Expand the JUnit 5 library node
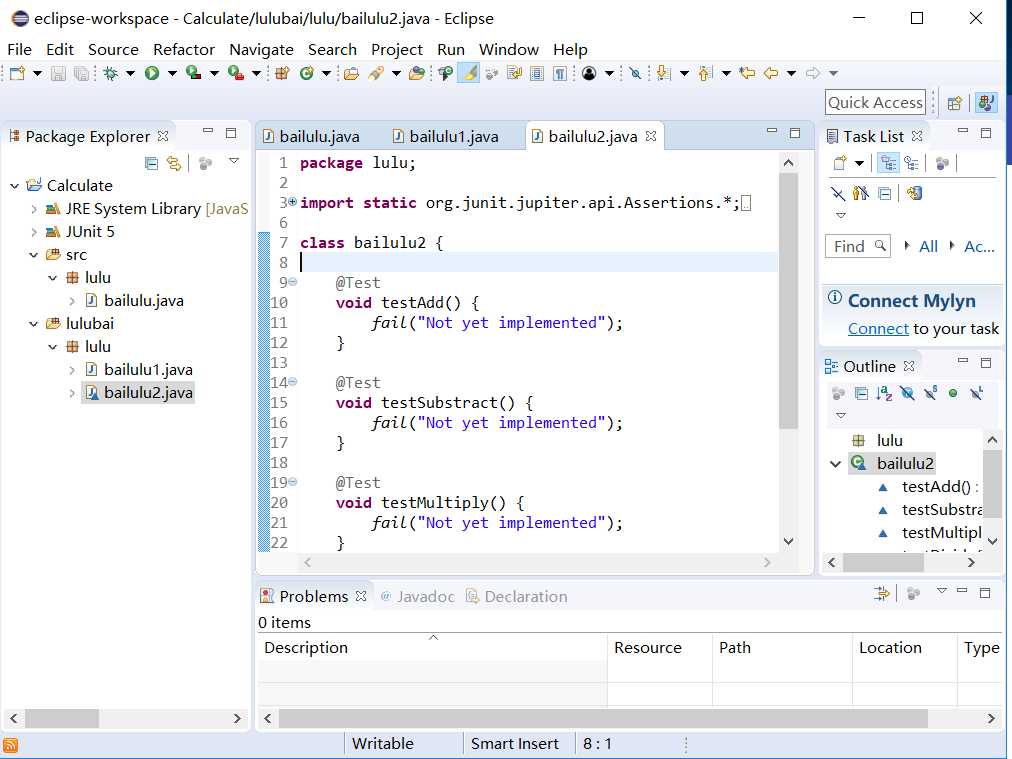 point(34,232)
